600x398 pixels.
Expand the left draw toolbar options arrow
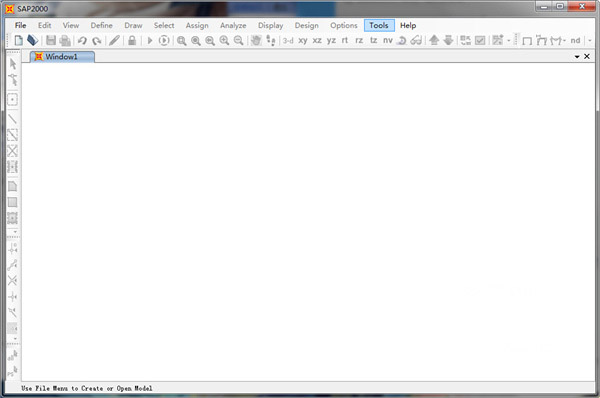pos(15,232)
